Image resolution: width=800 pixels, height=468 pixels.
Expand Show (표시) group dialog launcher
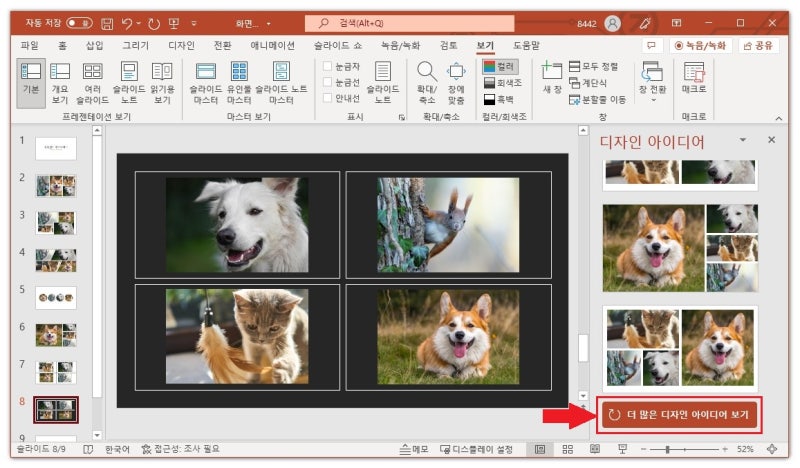point(402,117)
